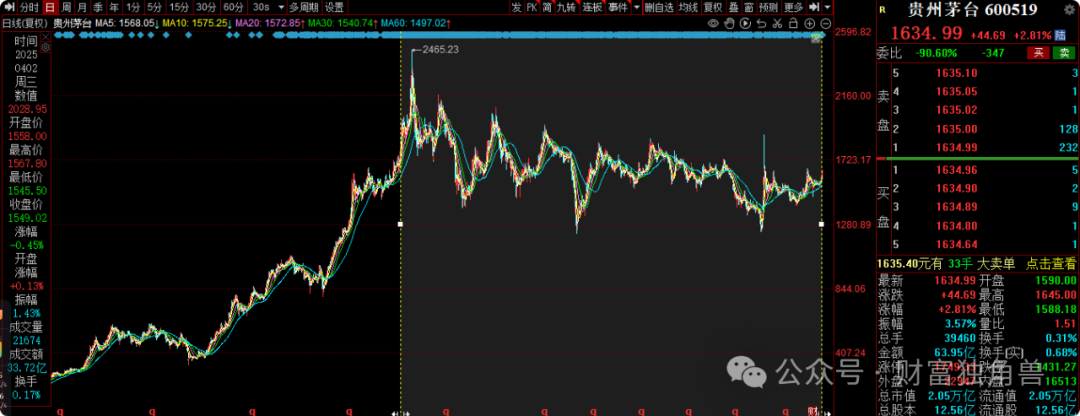Select the 周 weekly period
The width and height of the screenshot is (1080, 416).
point(66,7)
